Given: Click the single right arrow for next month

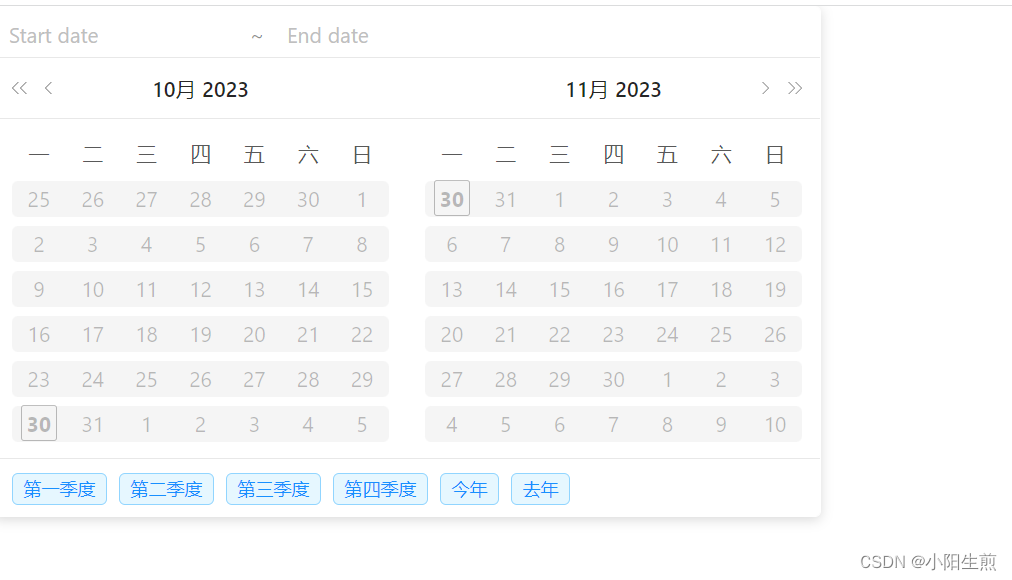Looking at the screenshot, I should click(x=765, y=88).
